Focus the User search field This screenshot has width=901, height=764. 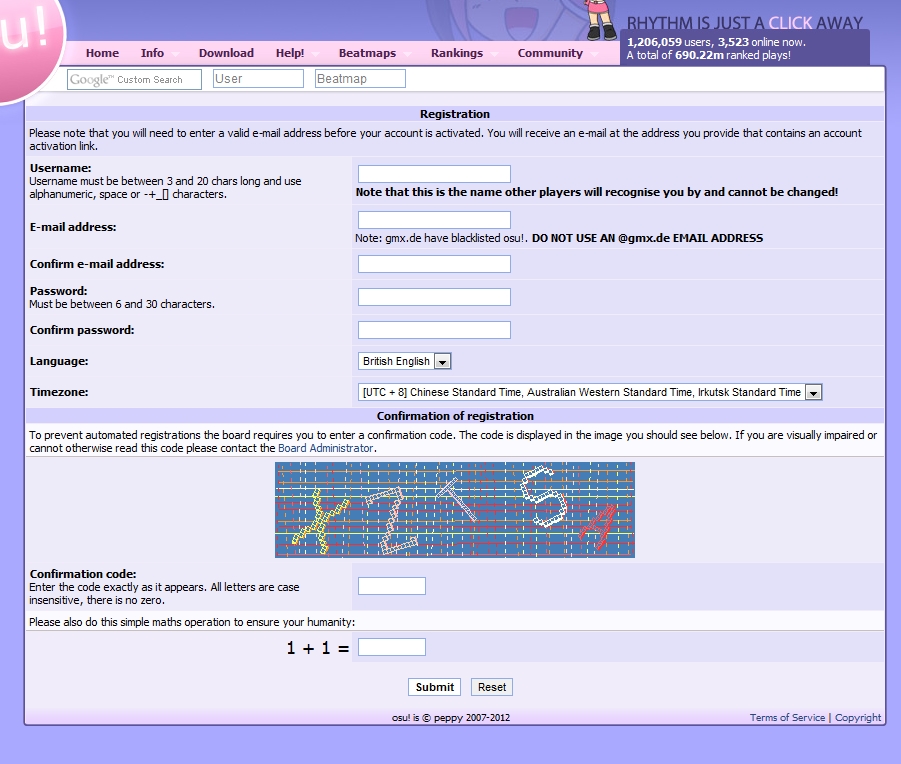click(258, 79)
